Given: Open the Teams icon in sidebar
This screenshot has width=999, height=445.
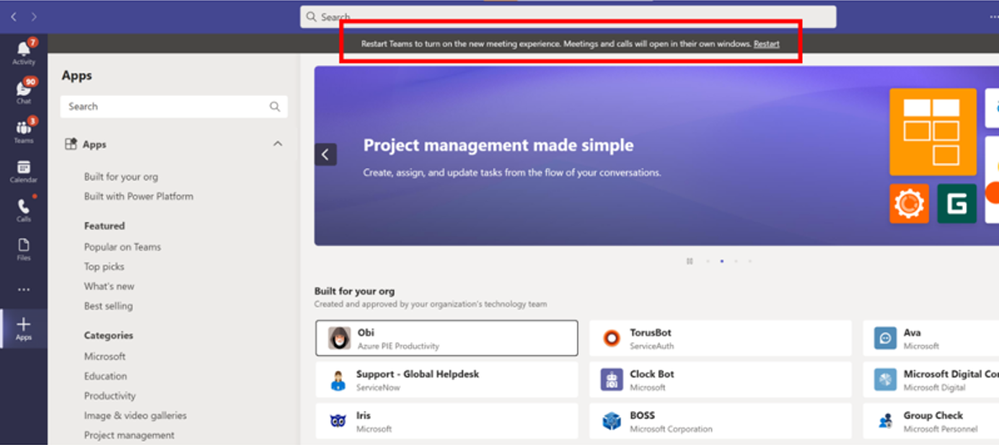Looking at the screenshot, I should (x=24, y=128).
